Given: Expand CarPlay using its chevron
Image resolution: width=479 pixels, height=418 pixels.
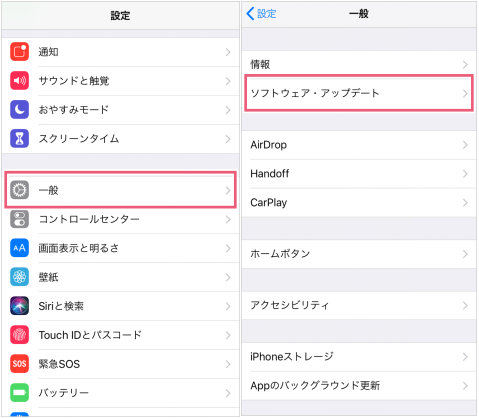Looking at the screenshot, I should (x=465, y=203).
